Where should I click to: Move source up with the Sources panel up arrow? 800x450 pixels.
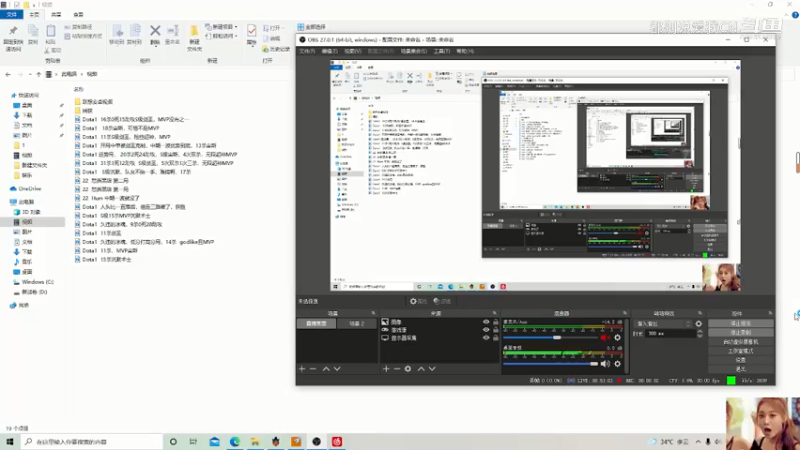[x=421, y=368]
